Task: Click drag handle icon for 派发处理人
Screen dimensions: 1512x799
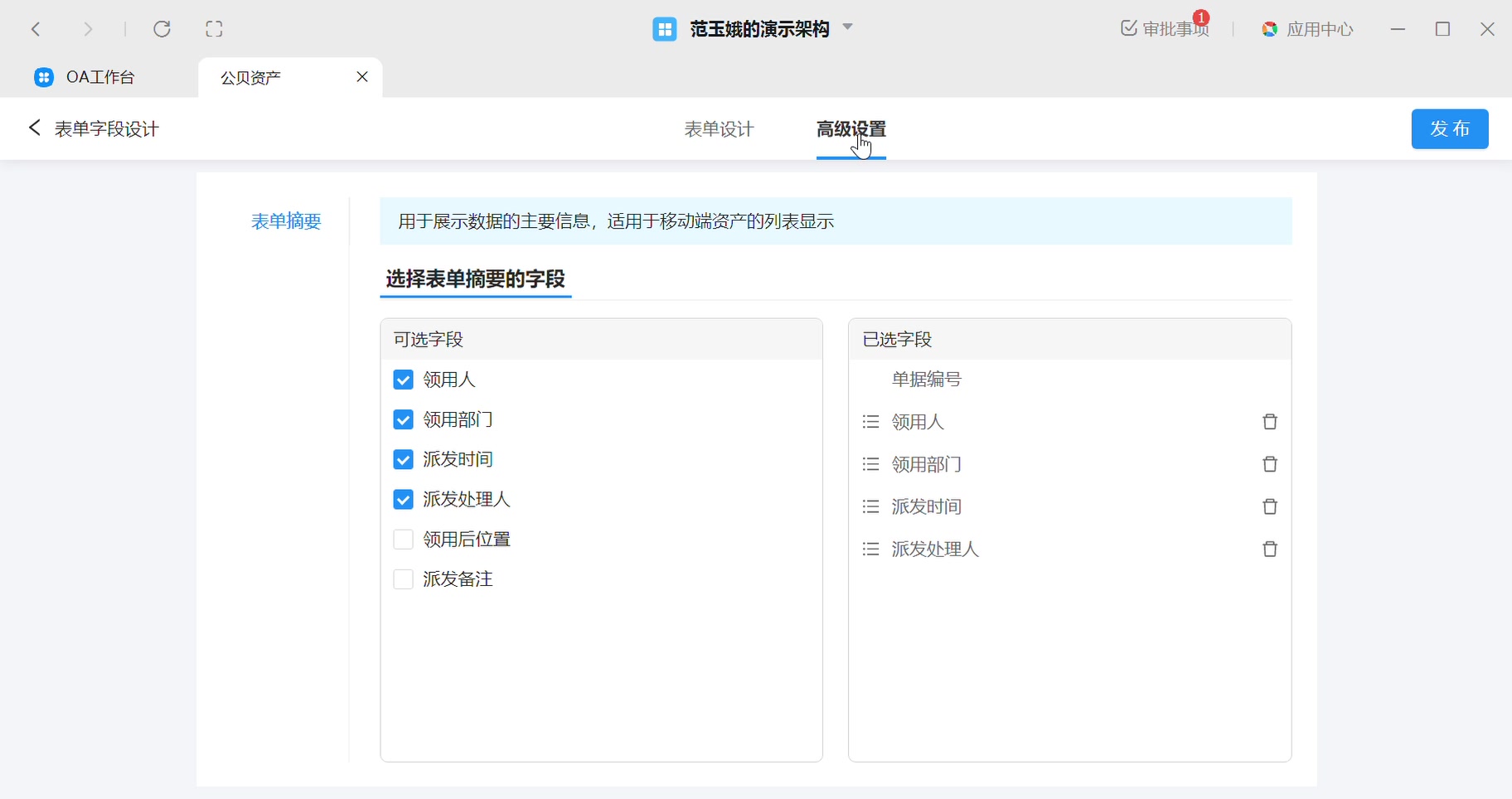Action: pyautogui.click(x=870, y=549)
